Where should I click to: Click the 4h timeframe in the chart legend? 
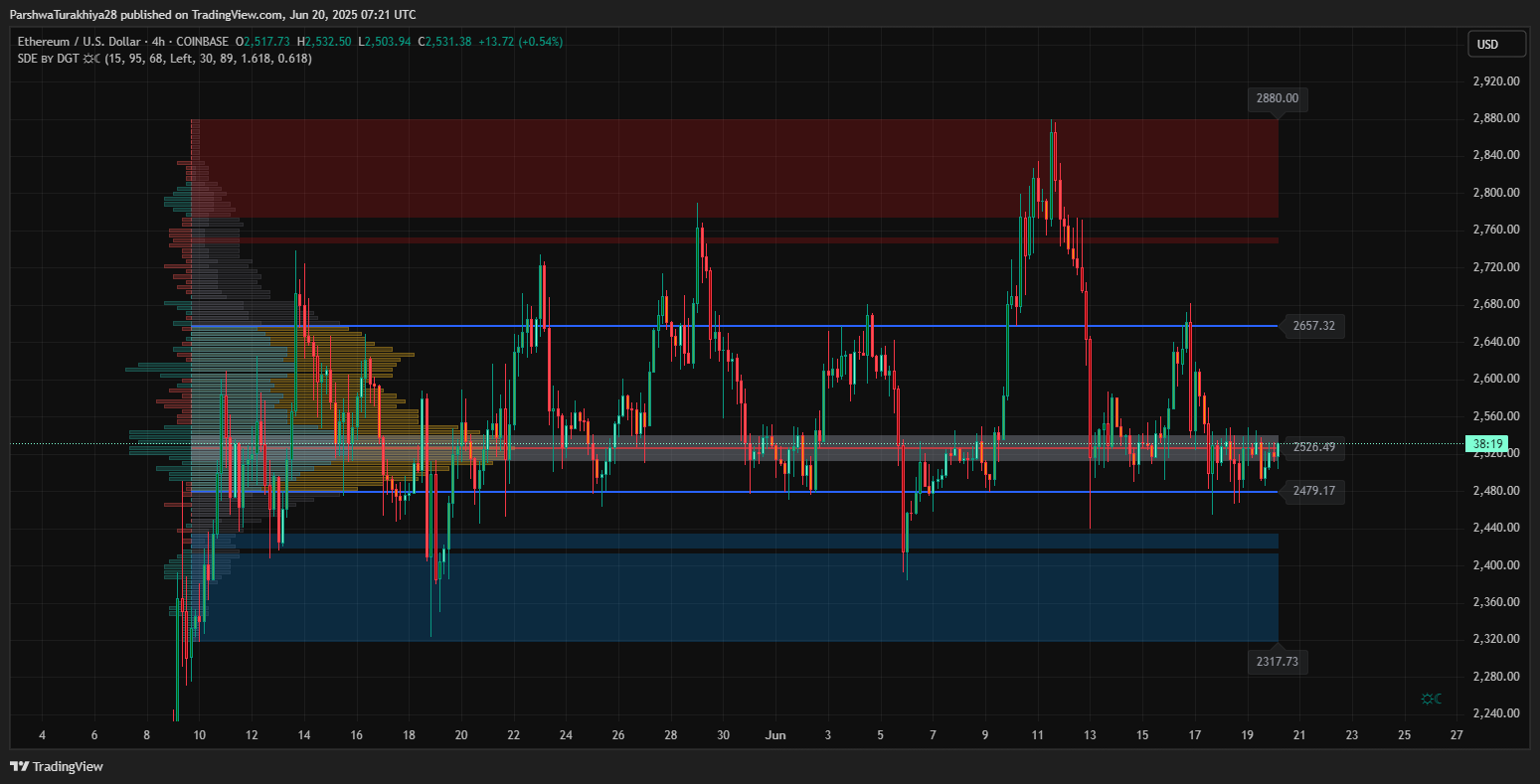click(x=159, y=42)
